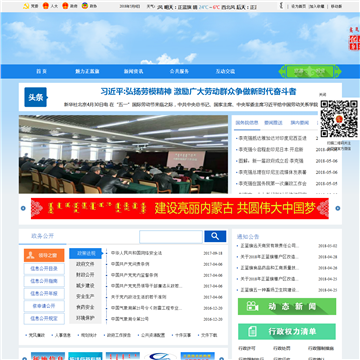Click left arrow beside red banner

23,208
